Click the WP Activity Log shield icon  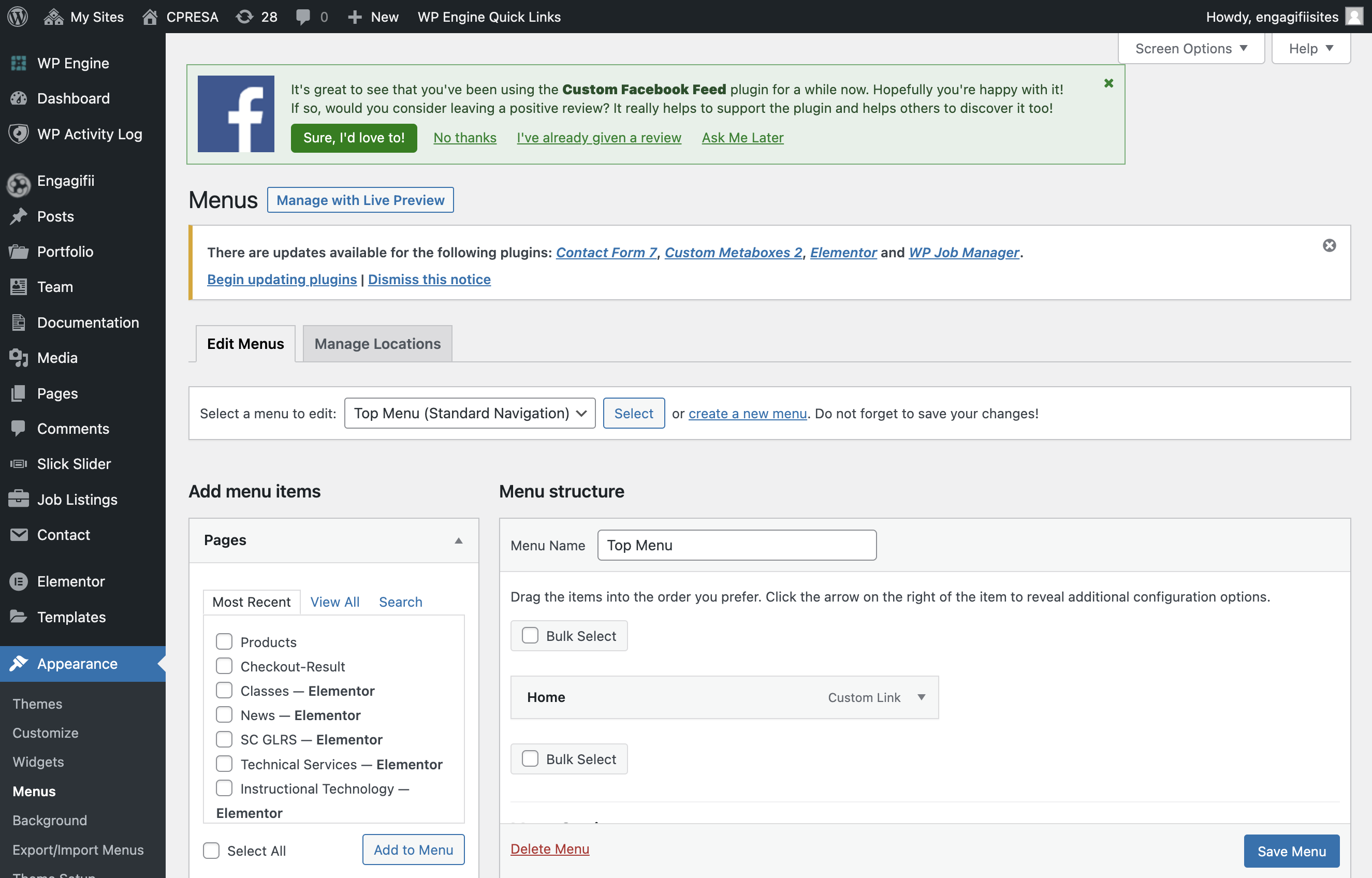[x=18, y=134]
